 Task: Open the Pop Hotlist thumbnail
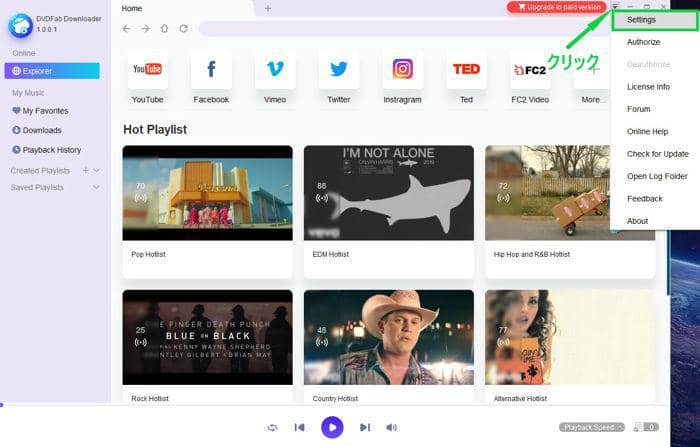point(208,193)
